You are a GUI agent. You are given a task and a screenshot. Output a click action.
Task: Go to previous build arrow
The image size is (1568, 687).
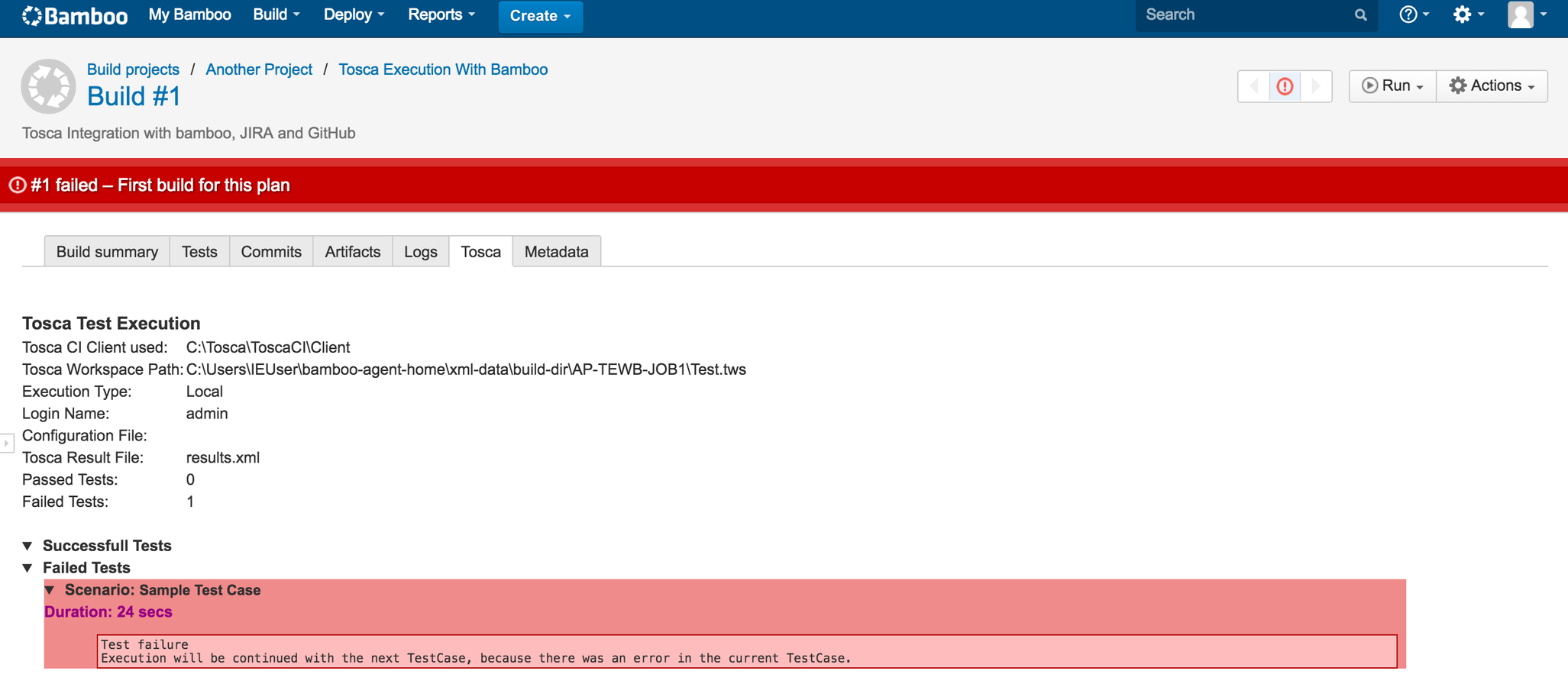tap(1254, 85)
